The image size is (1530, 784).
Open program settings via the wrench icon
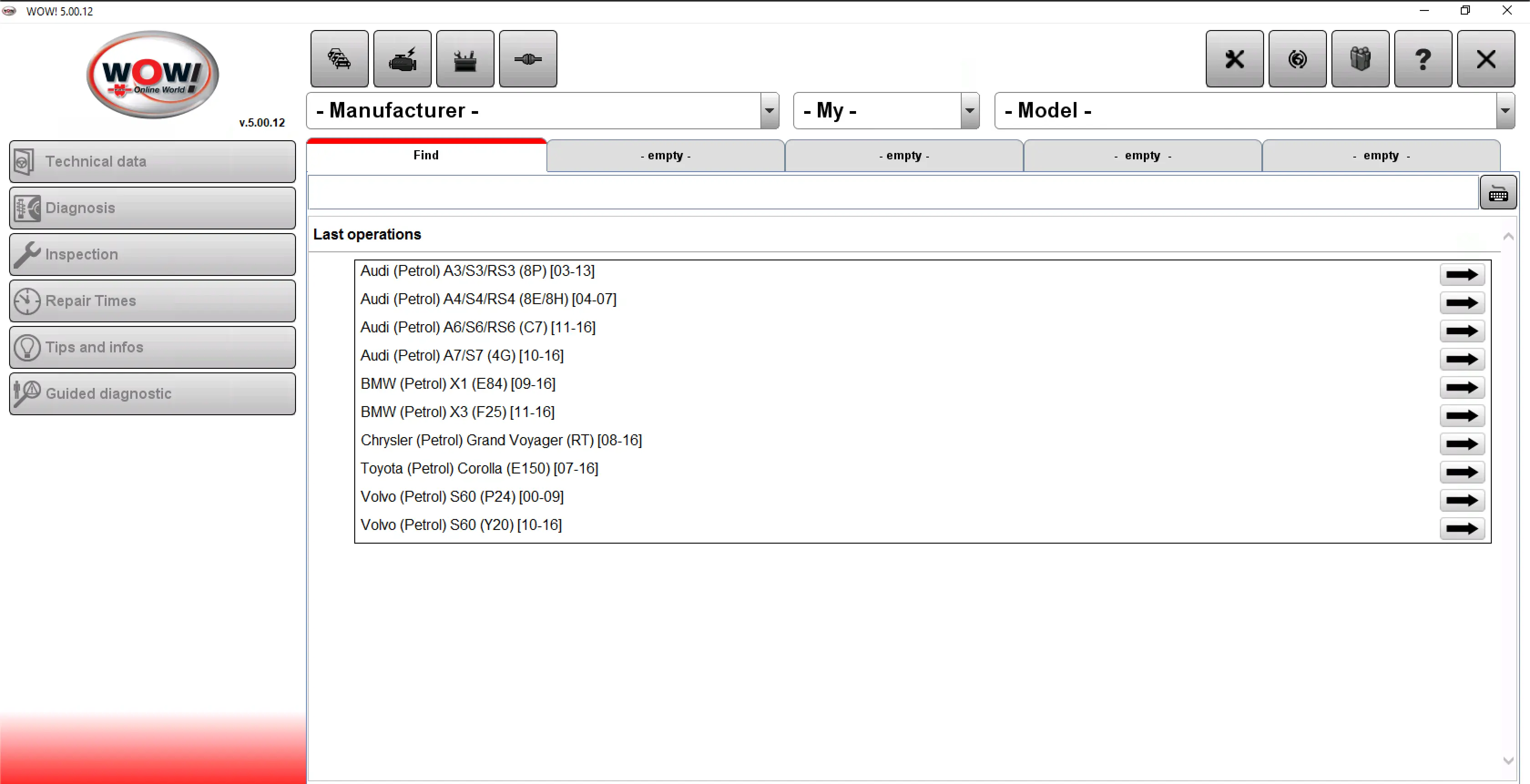(x=1235, y=58)
